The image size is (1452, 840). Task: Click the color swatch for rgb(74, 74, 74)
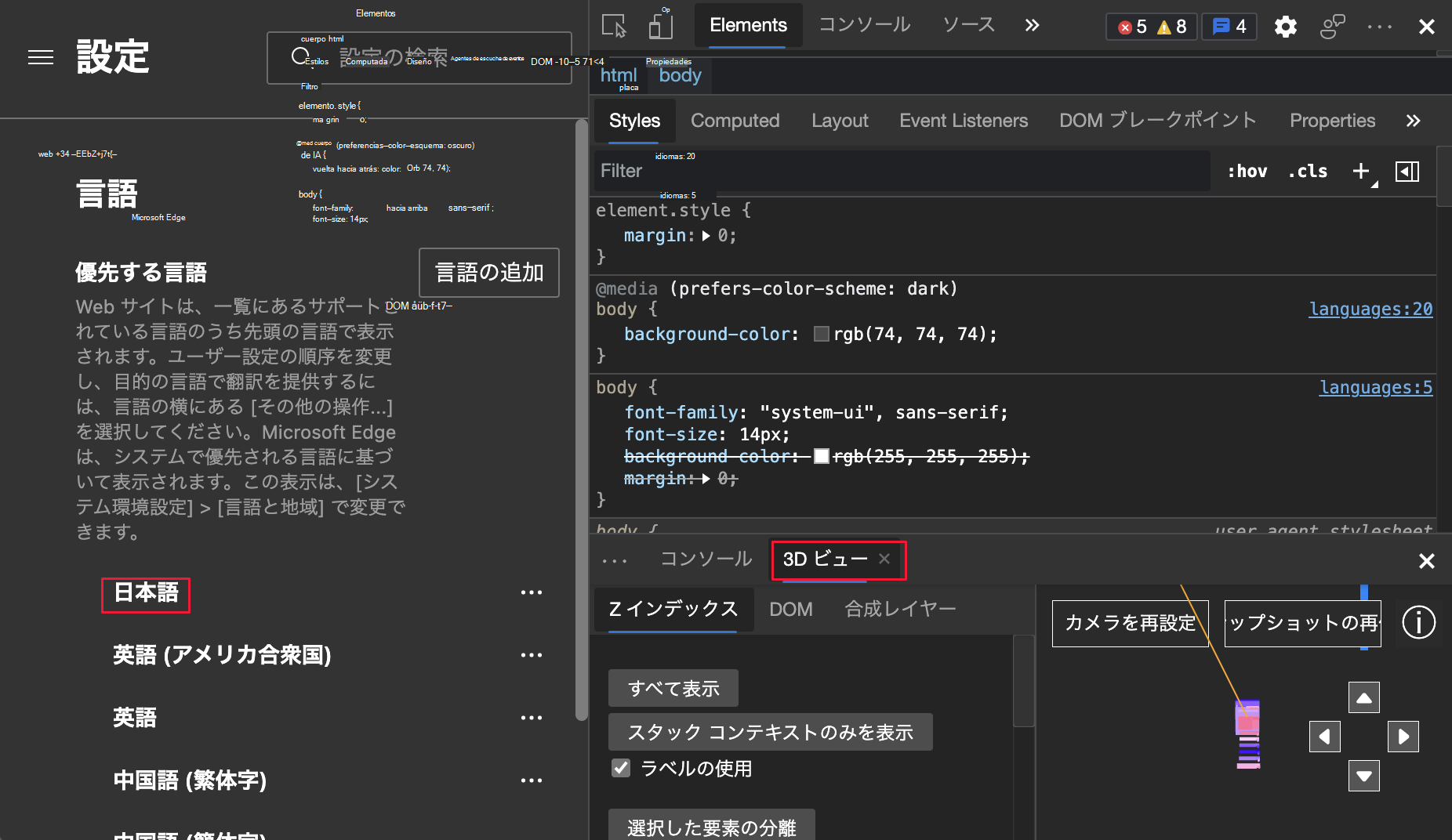pos(820,333)
